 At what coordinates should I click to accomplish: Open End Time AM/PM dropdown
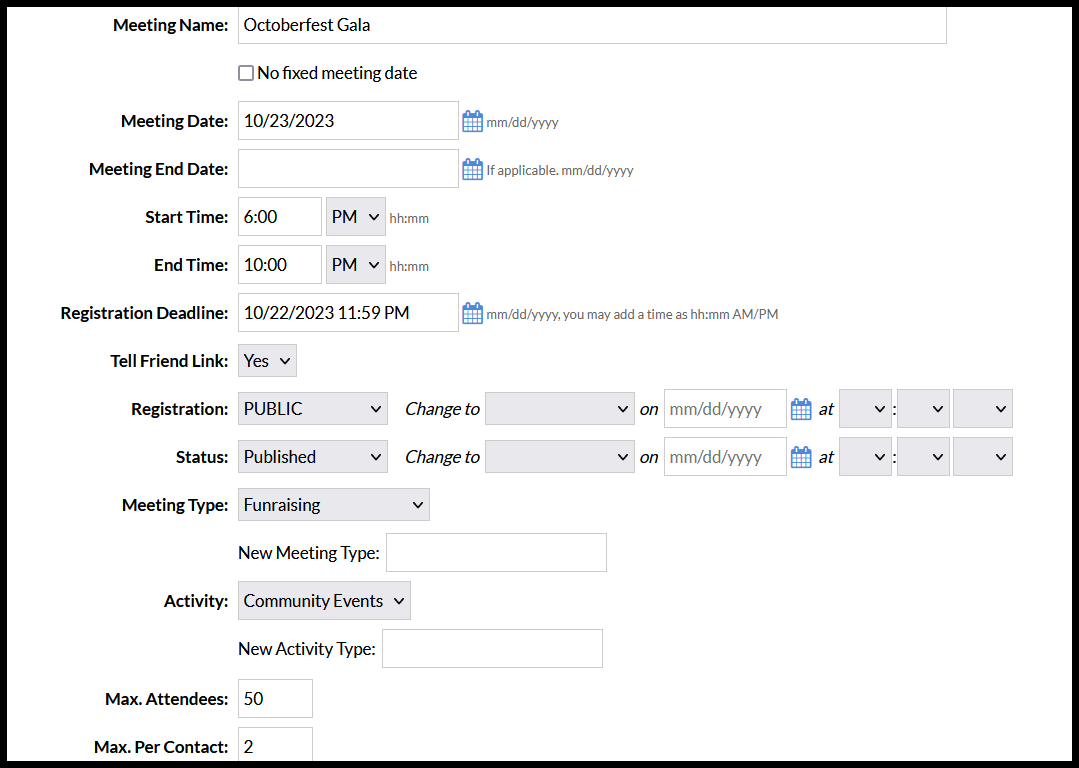[356, 265]
